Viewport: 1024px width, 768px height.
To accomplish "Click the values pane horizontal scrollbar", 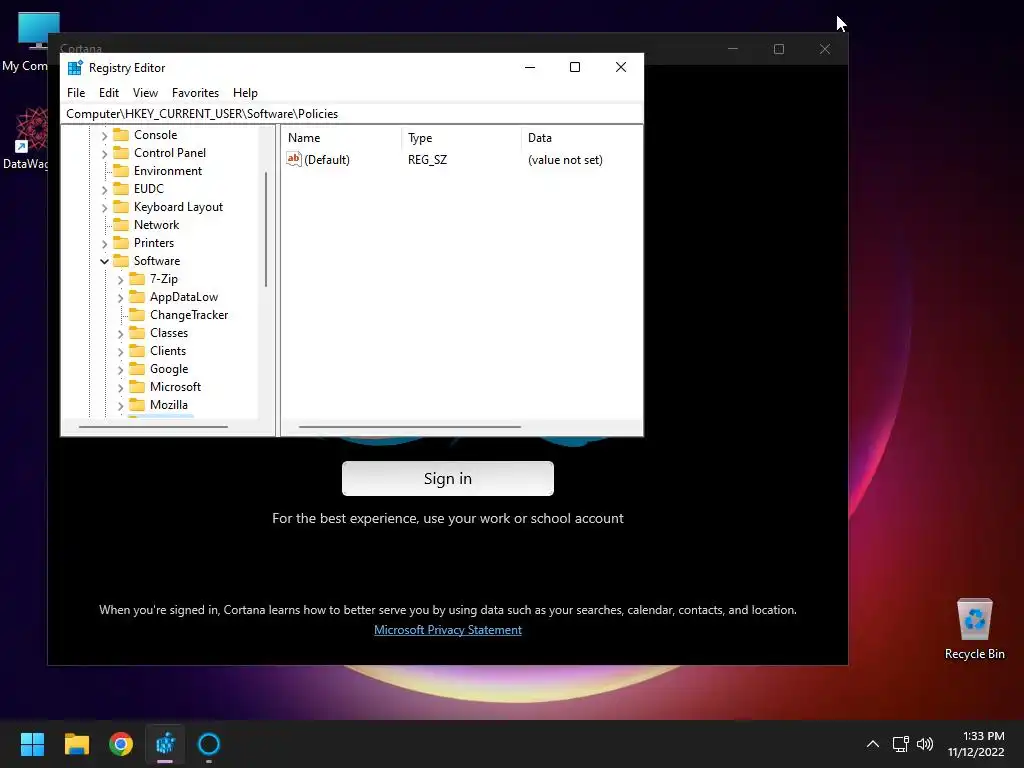I will (409, 427).
